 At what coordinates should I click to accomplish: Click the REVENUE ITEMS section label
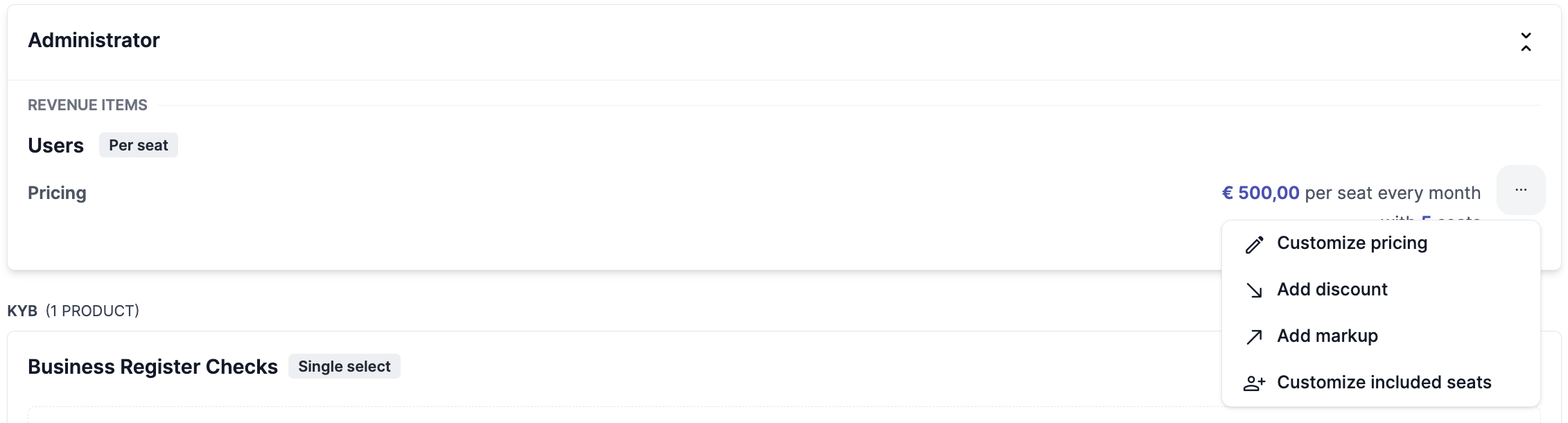[87, 105]
